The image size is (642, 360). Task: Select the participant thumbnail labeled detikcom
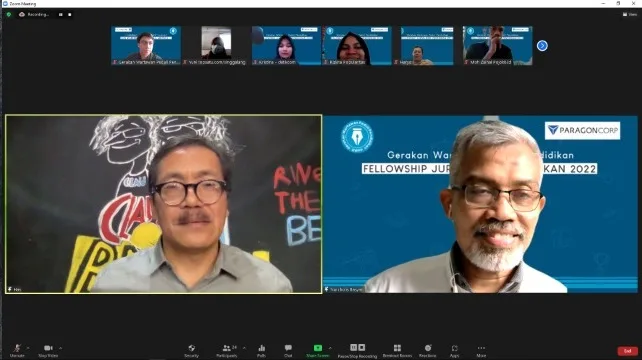[286, 46]
